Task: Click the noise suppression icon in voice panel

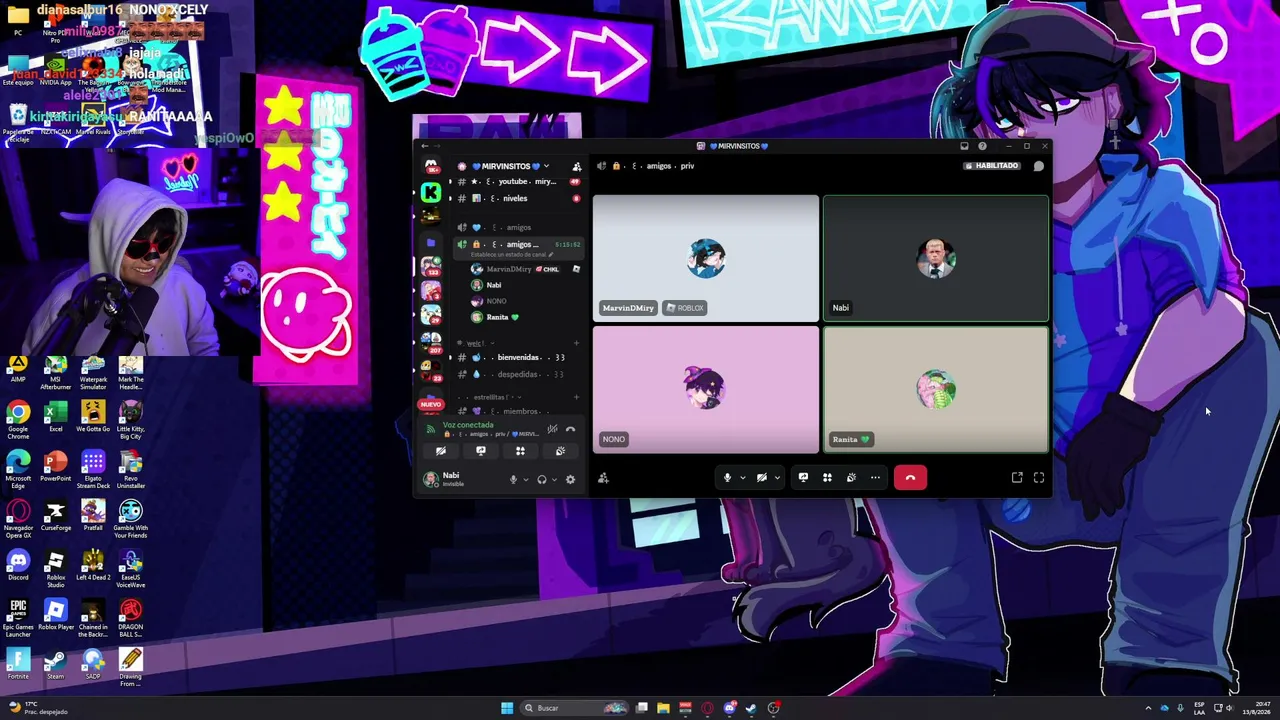Action: pos(552,429)
